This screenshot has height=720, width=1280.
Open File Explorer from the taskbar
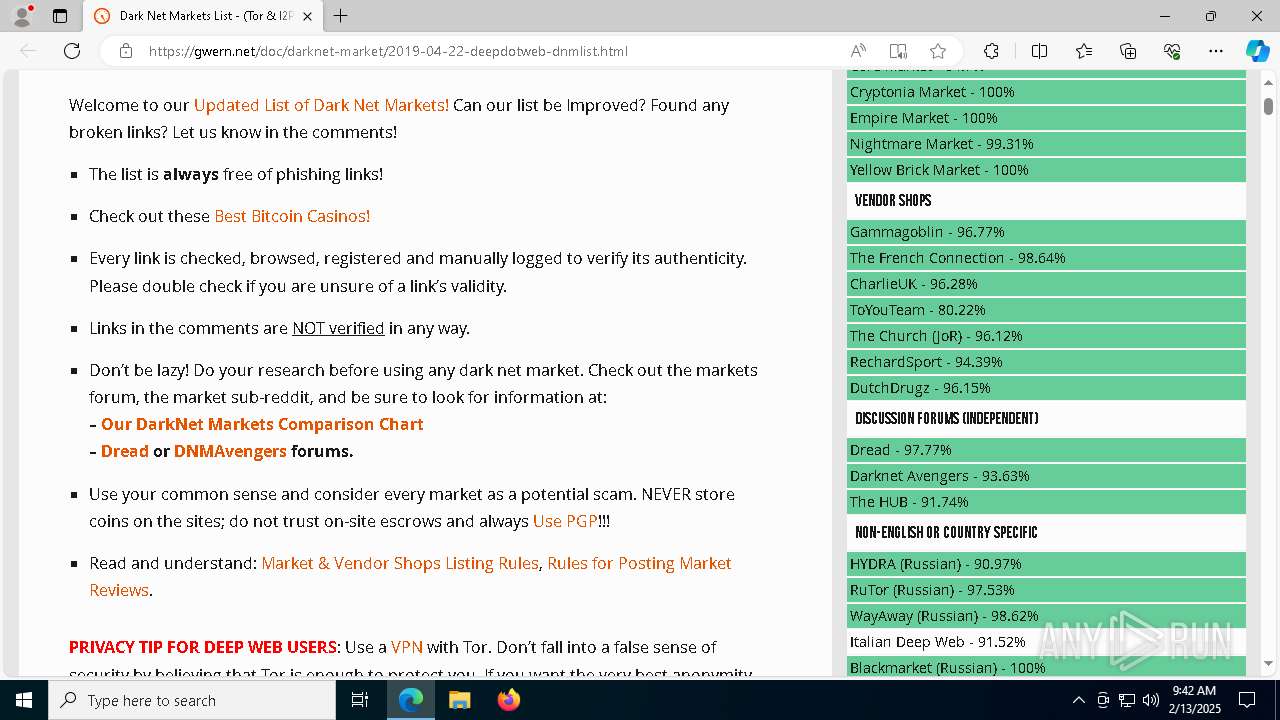tap(459, 700)
